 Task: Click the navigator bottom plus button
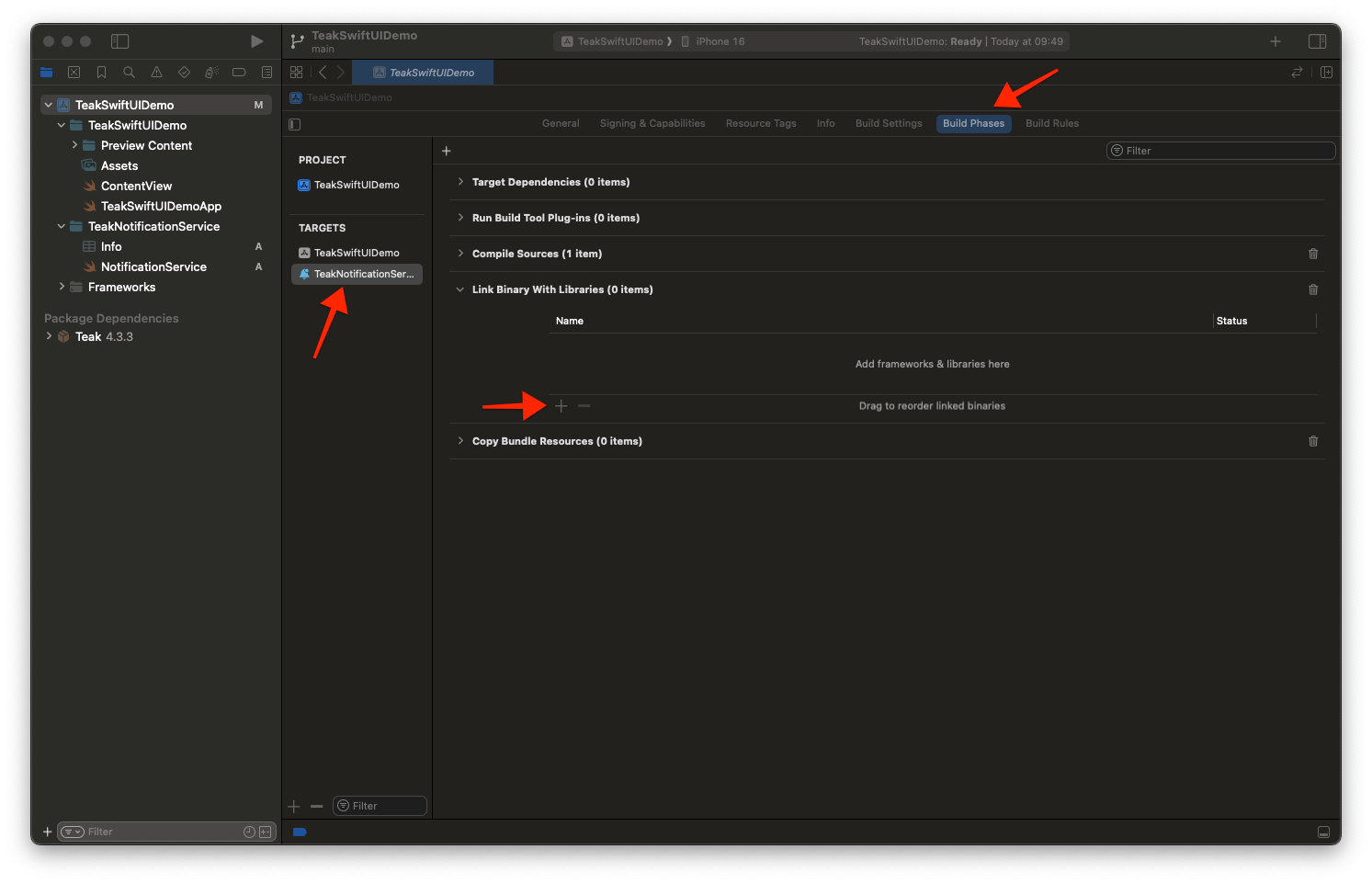(48, 832)
